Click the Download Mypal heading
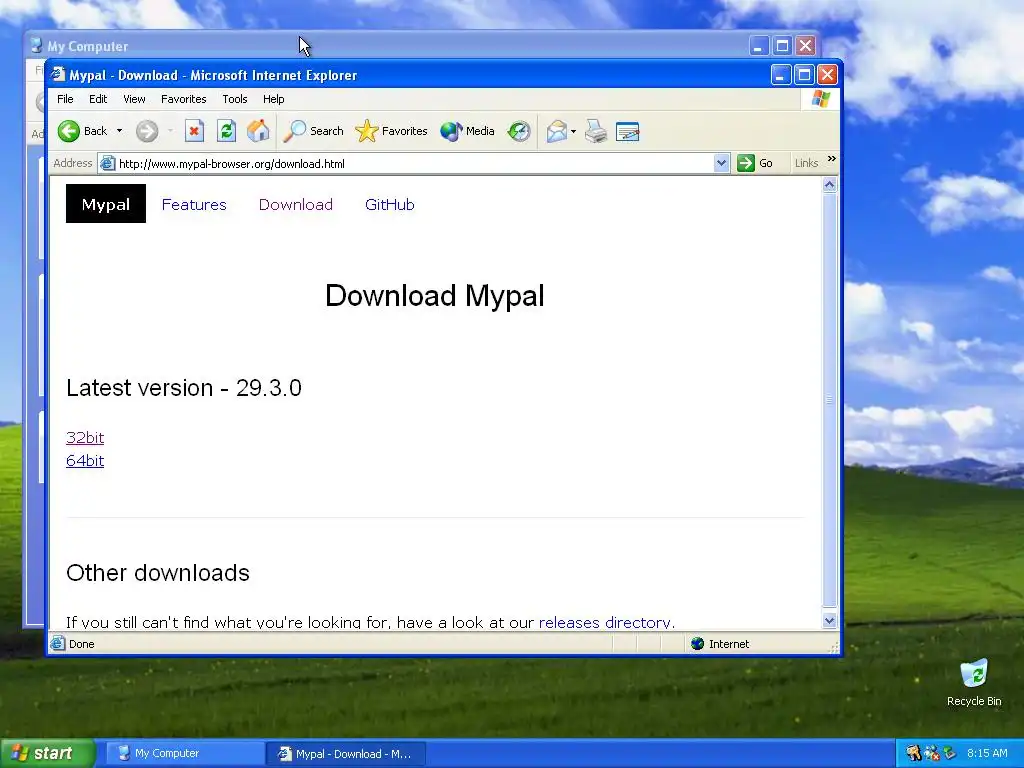The width and height of the screenshot is (1024, 768). [x=434, y=296]
